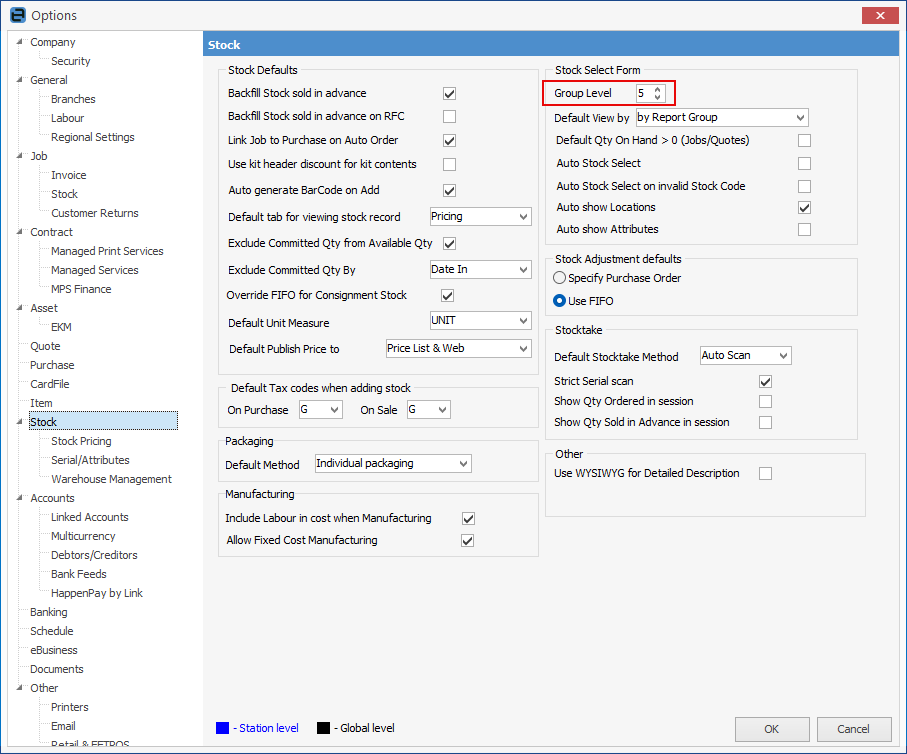
Task: Enable Auto Stock Select checkbox
Action: (804, 163)
